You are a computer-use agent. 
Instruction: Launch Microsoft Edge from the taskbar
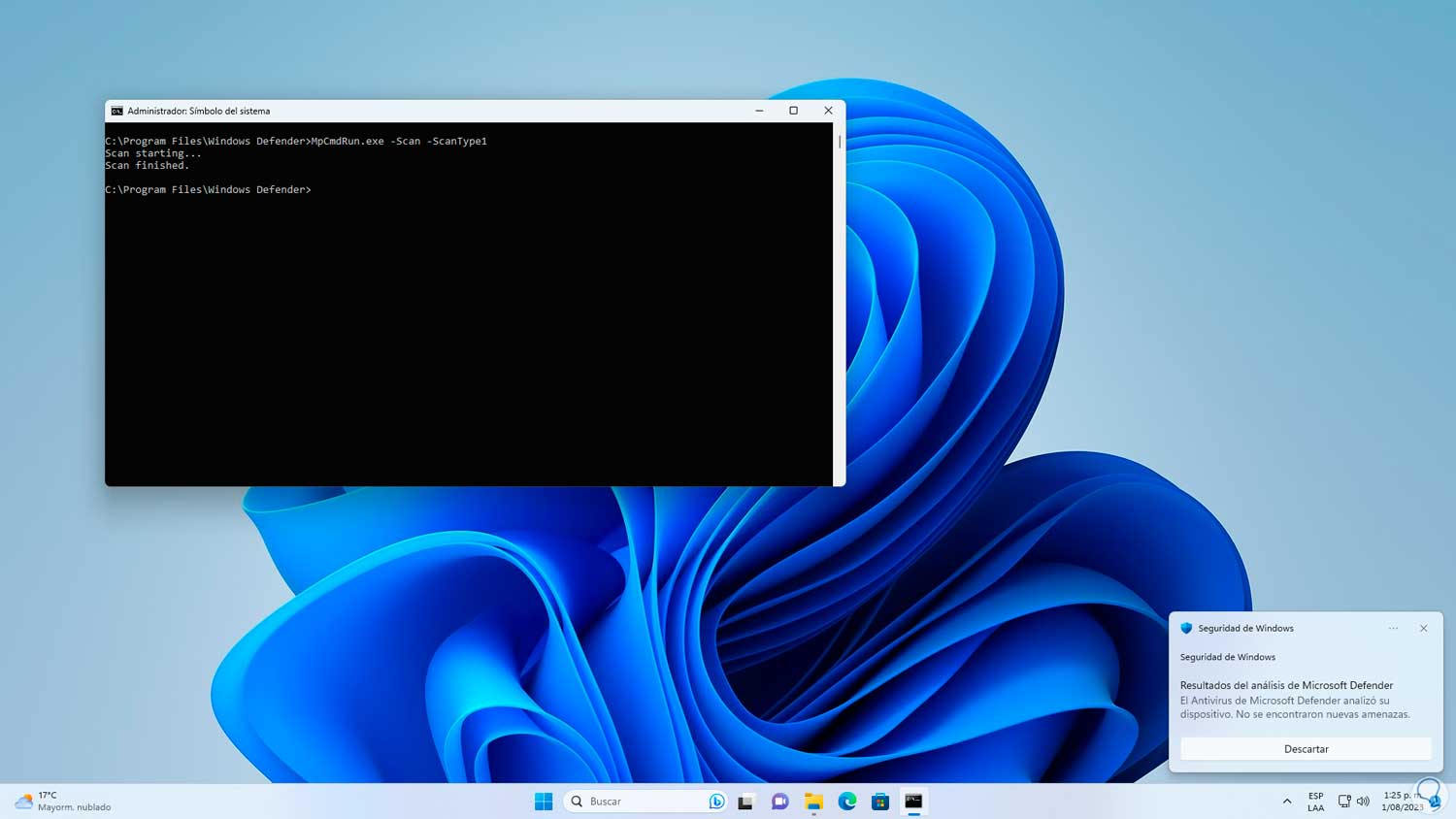point(847,802)
